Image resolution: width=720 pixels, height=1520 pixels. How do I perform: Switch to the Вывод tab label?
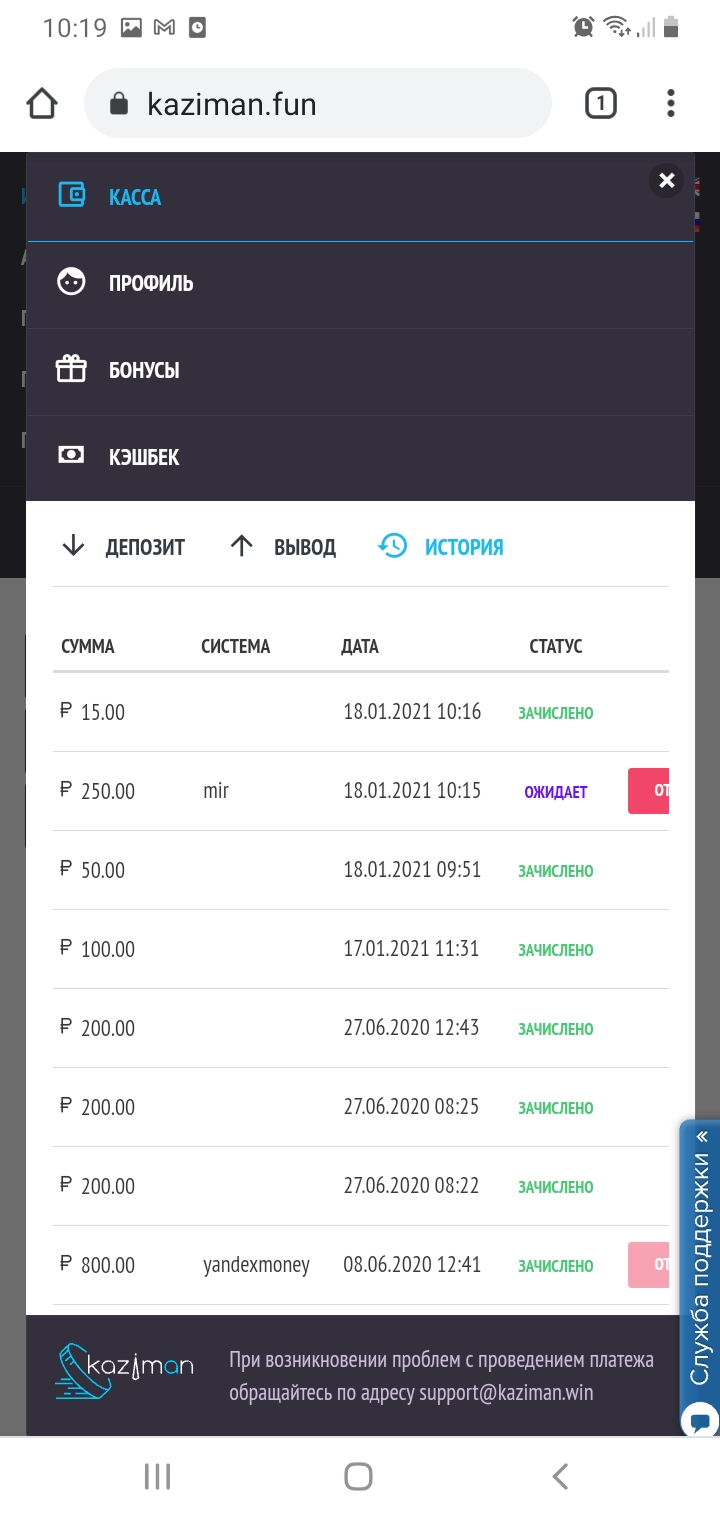(x=305, y=548)
